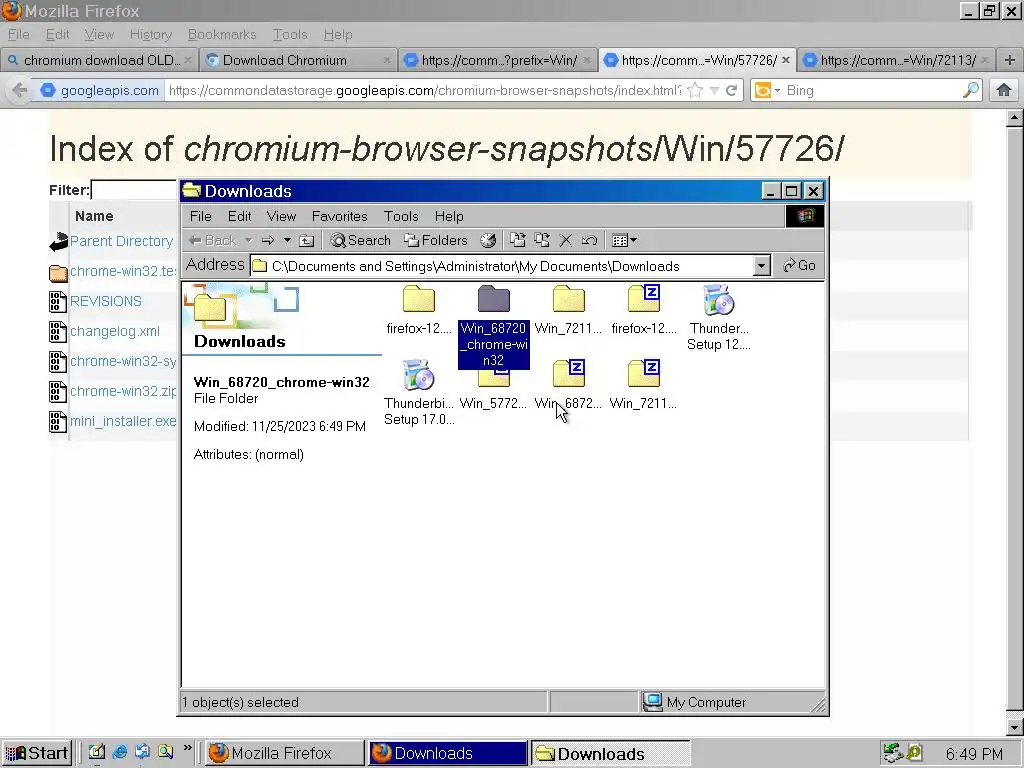This screenshot has width=1024, height=768.
Task: Click the Delete (X) toolbar icon
Action: coord(566,240)
